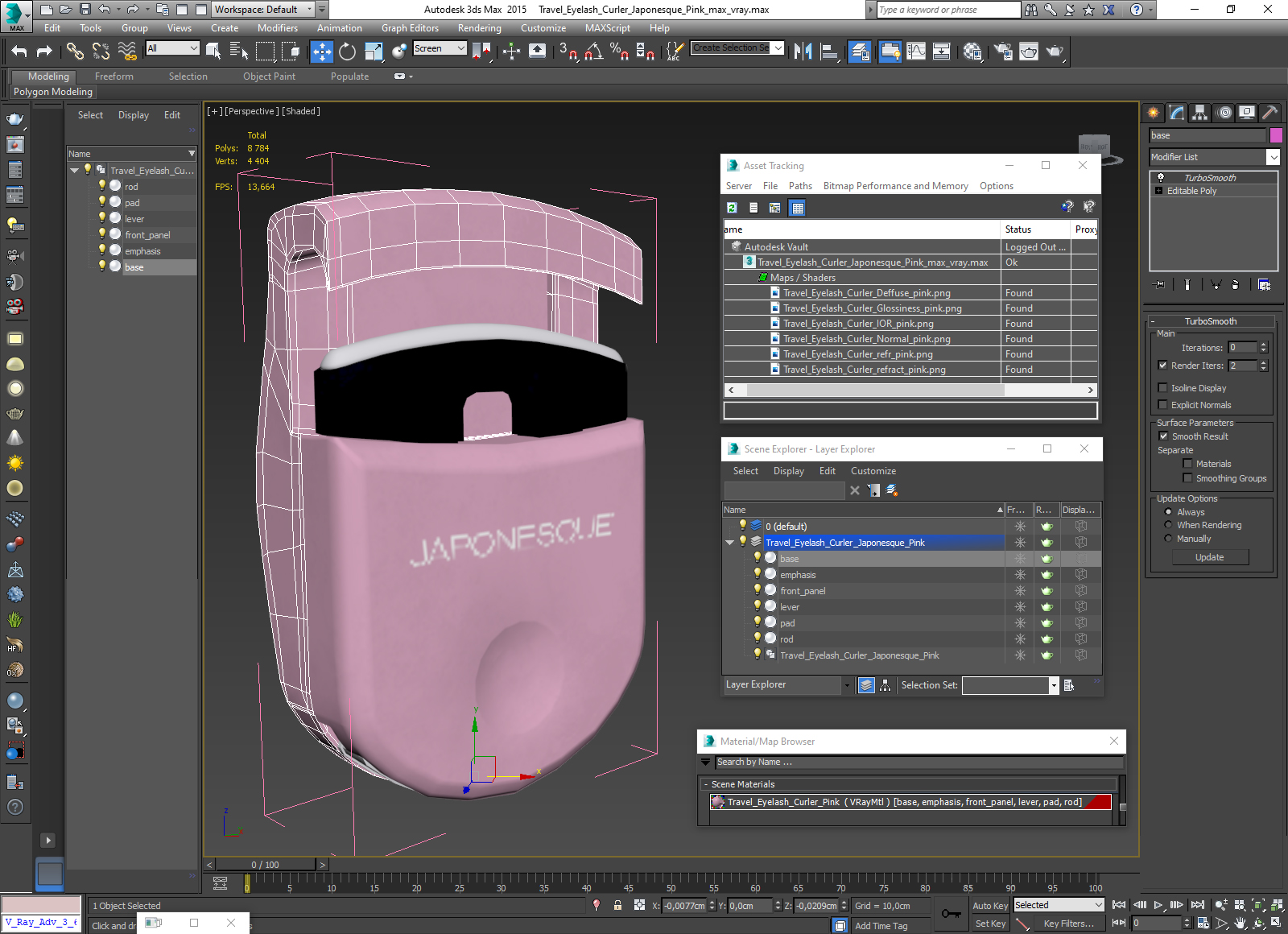Go to the start frame

[1119, 905]
